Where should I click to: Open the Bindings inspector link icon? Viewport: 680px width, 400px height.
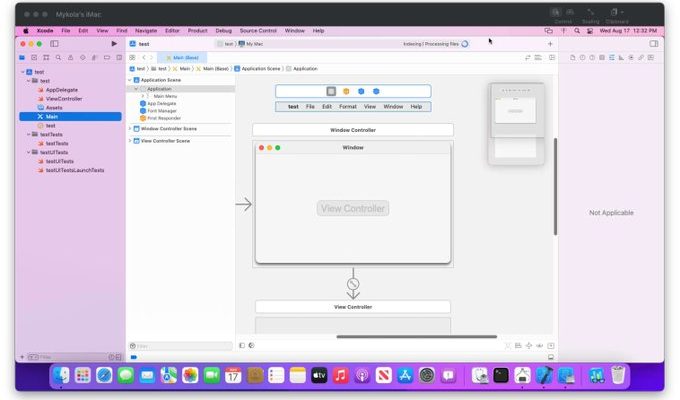tap(641, 58)
